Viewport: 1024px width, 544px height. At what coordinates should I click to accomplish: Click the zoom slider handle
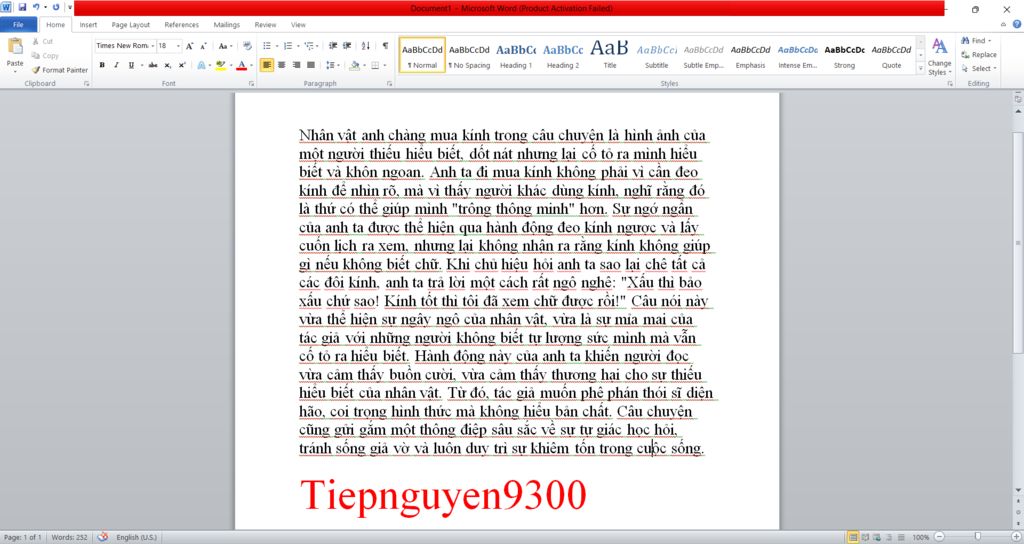tap(977, 537)
